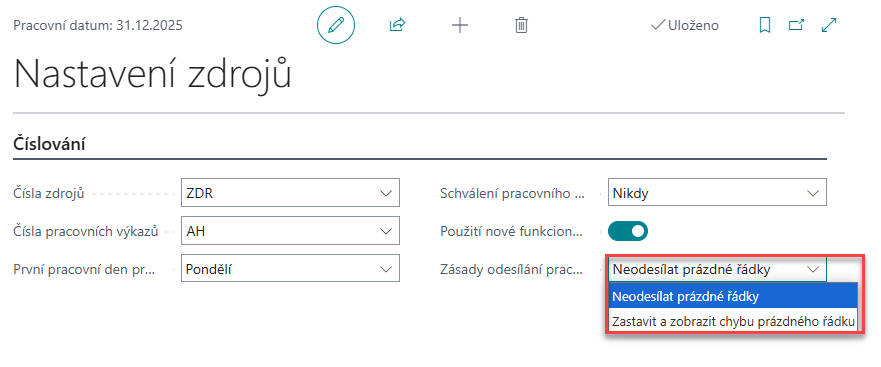
Task: Click the Číslování section heading
Action: coord(49,144)
